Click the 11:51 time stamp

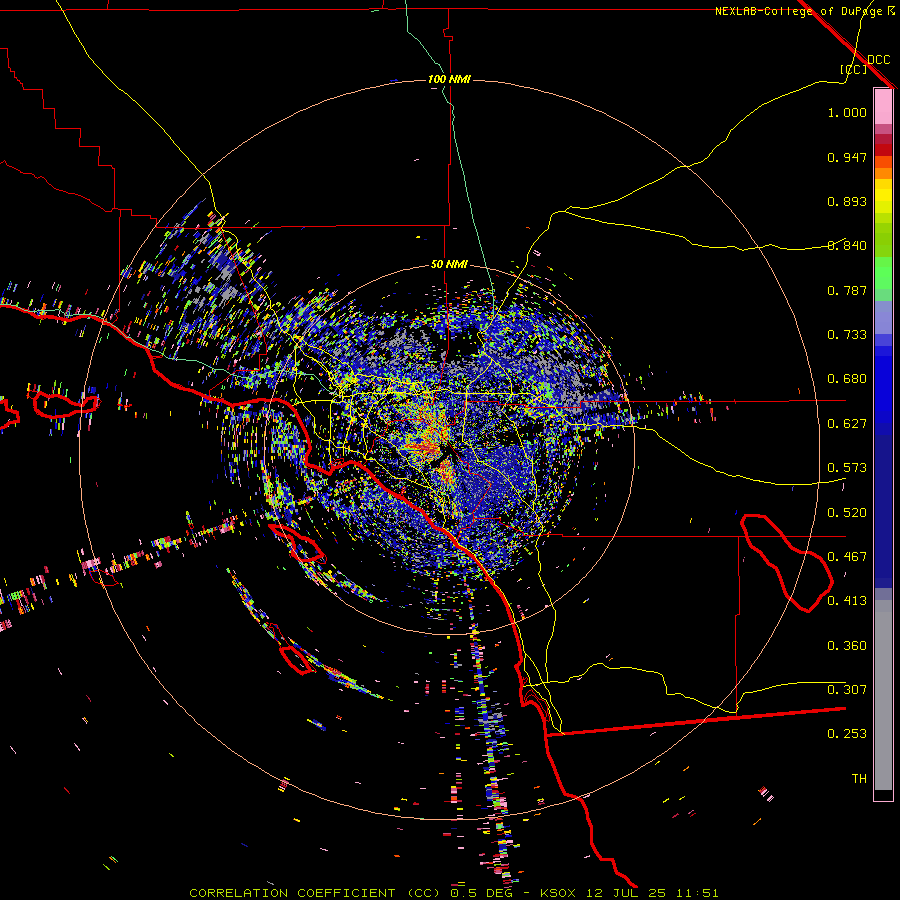697,893
